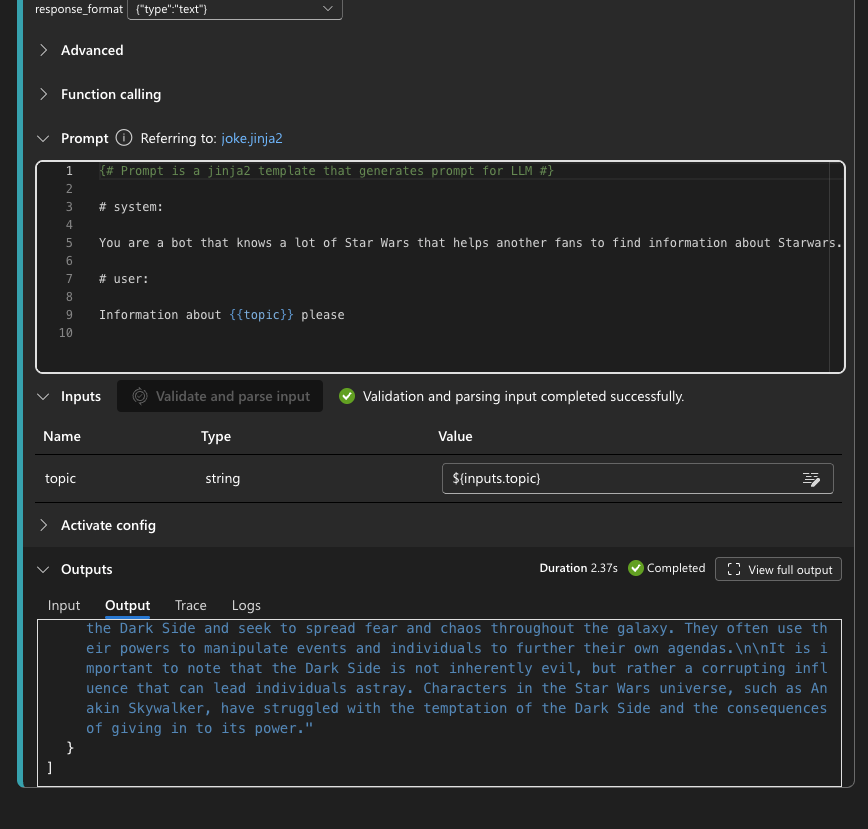
Task: Switch to the Input tab
Action: pos(64,605)
